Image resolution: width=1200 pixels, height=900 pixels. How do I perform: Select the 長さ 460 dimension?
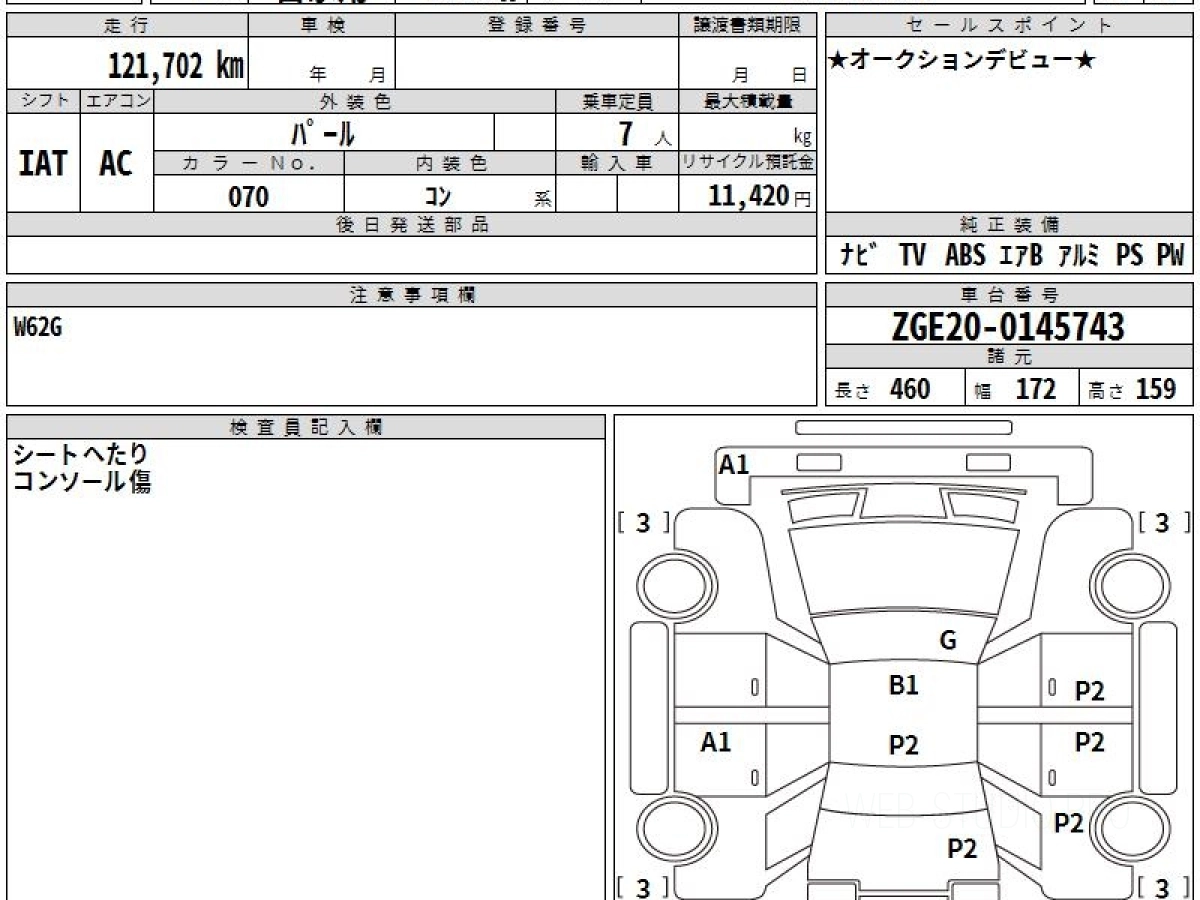pos(882,389)
